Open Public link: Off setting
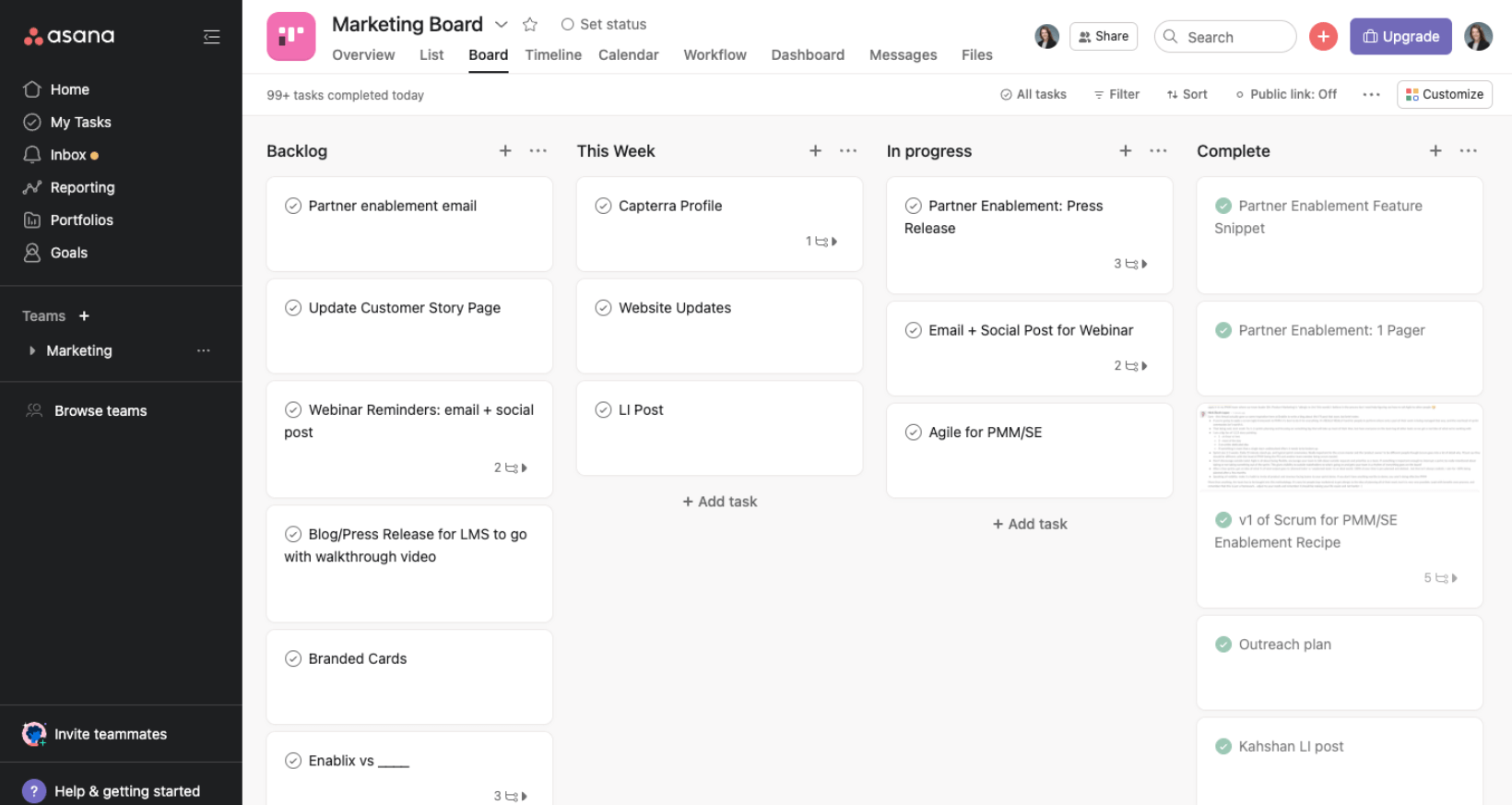The image size is (1512, 805). click(1286, 94)
